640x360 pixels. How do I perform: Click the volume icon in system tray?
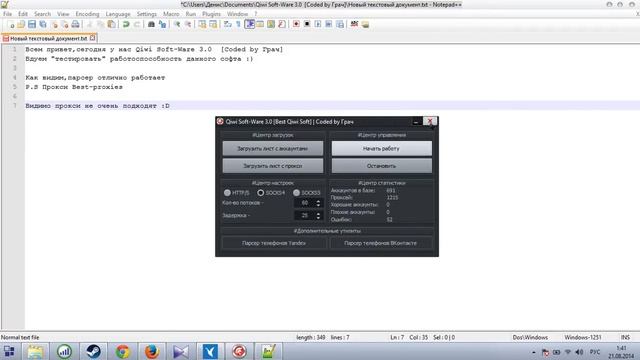point(579,352)
